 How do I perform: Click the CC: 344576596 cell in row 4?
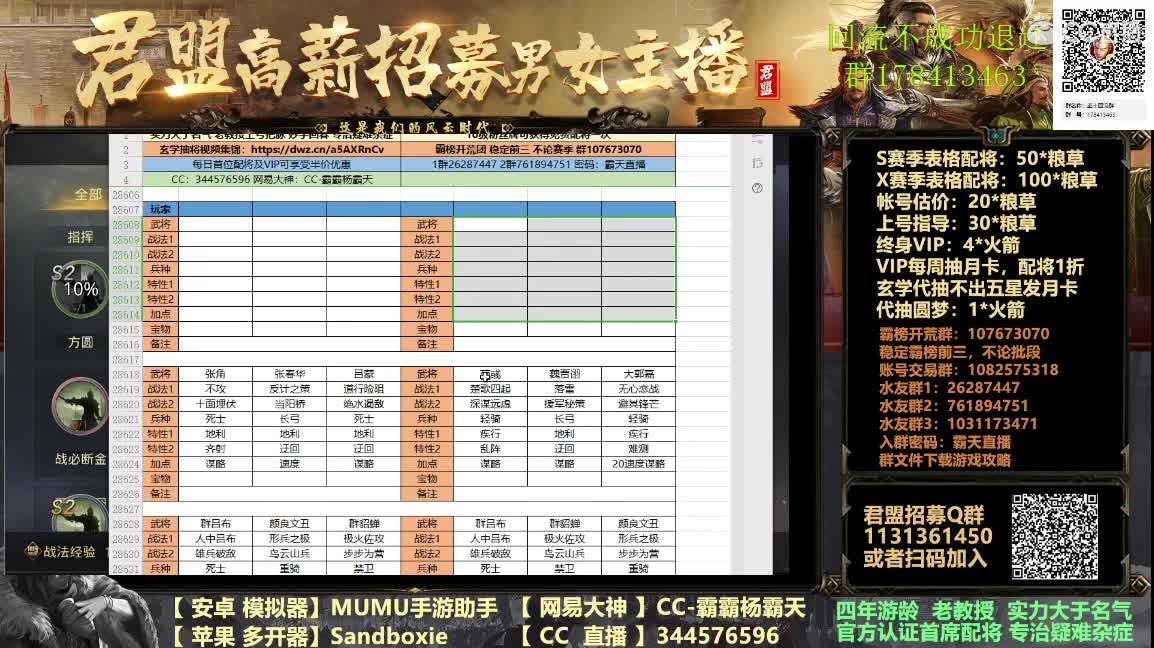(272, 180)
